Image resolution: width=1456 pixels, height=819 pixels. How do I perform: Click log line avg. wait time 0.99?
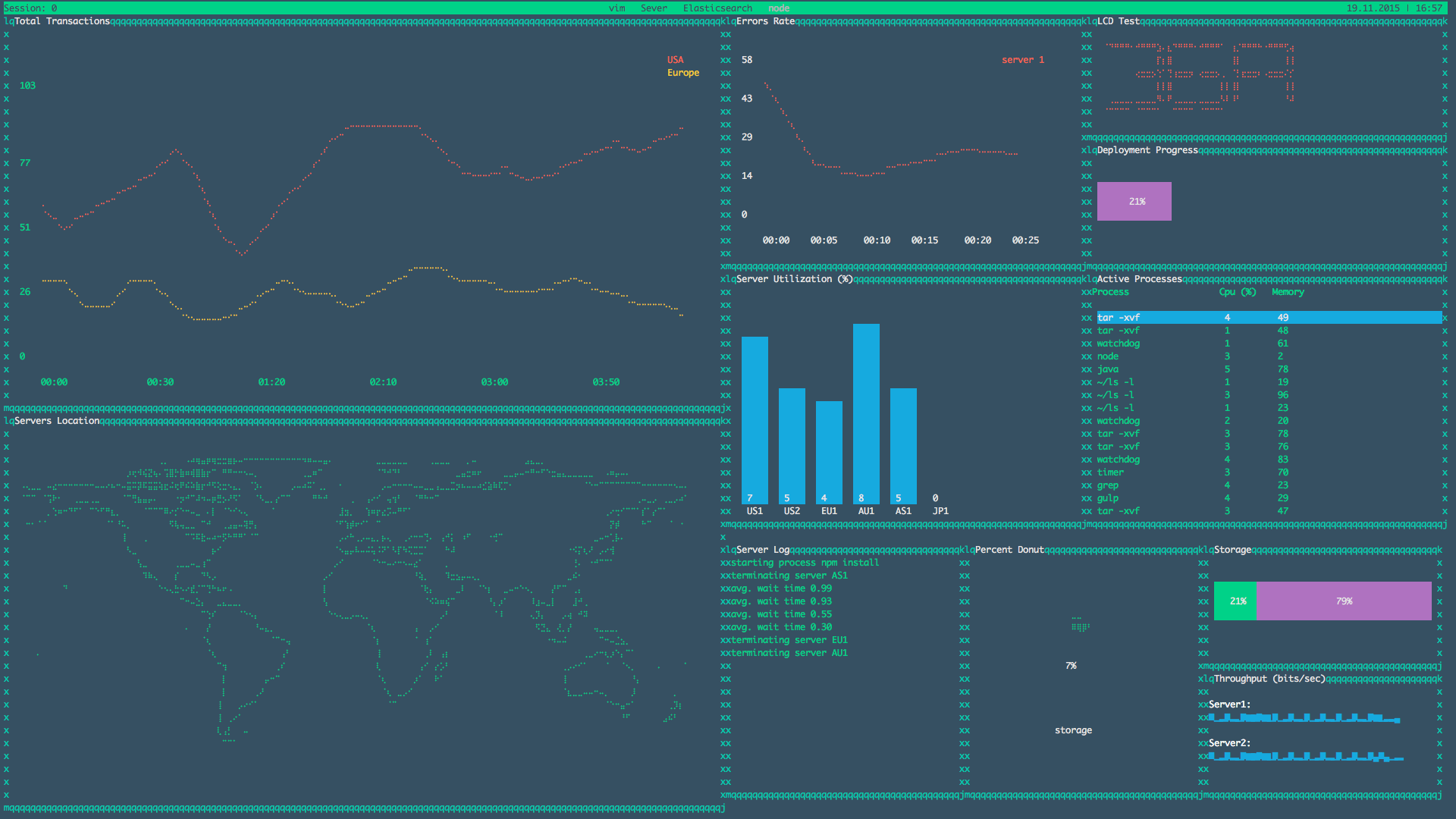pos(781,588)
